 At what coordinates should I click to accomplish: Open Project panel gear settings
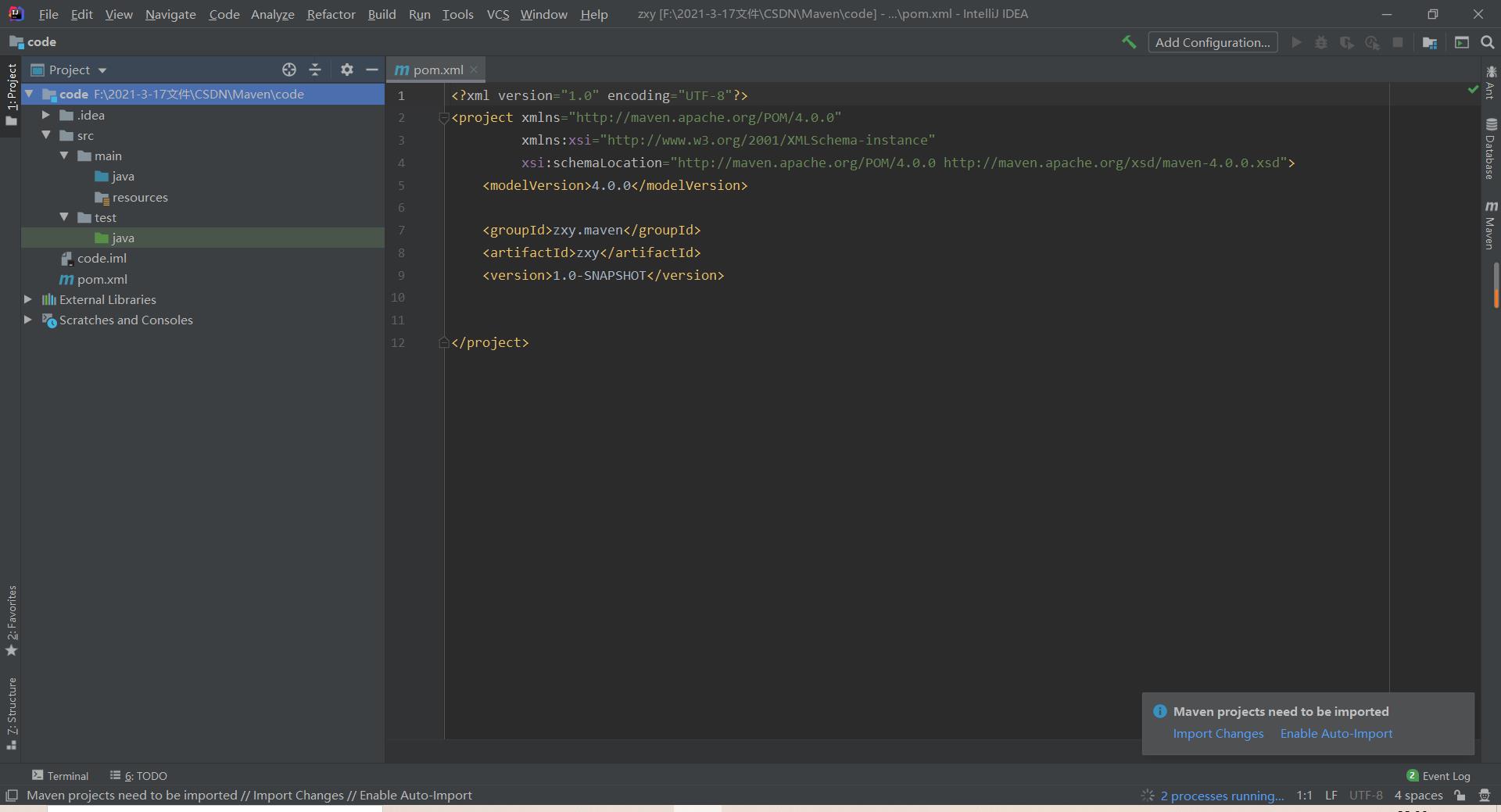coord(347,70)
